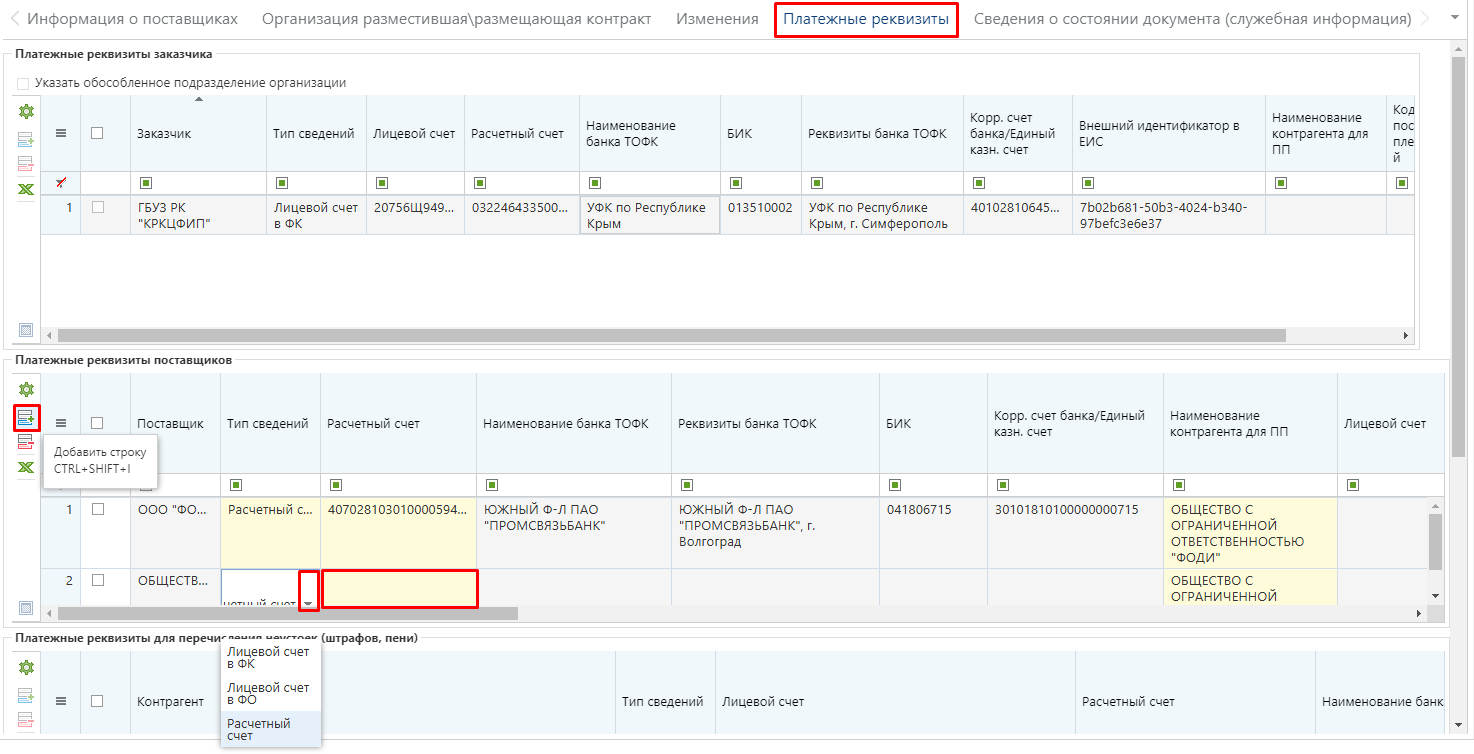Click Контрагент column header in penalties grid
The height and width of the screenshot is (754, 1474).
pyautogui.click(x=170, y=702)
